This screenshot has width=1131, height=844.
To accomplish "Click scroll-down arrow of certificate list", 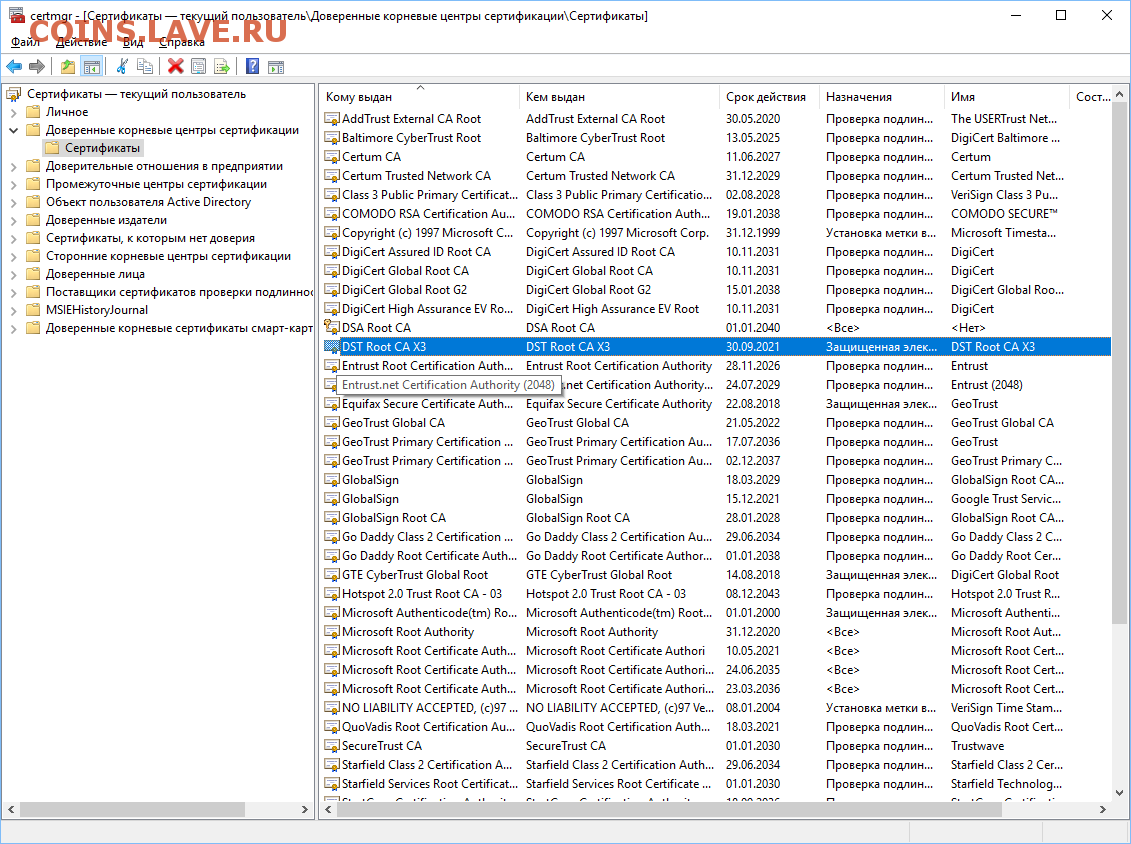I will 1119,793.
